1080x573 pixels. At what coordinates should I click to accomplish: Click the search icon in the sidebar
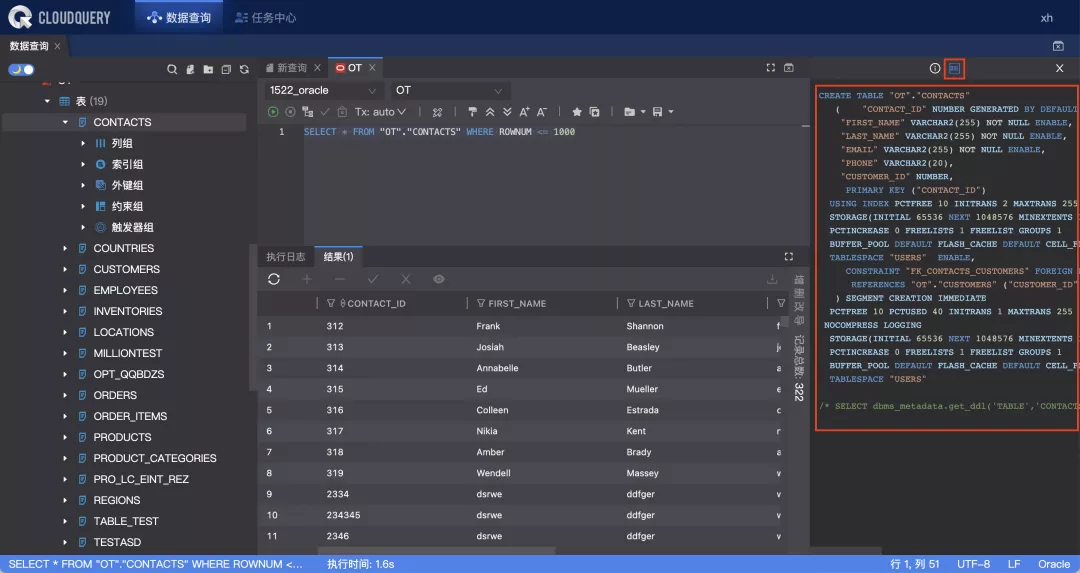click(172, 70)
